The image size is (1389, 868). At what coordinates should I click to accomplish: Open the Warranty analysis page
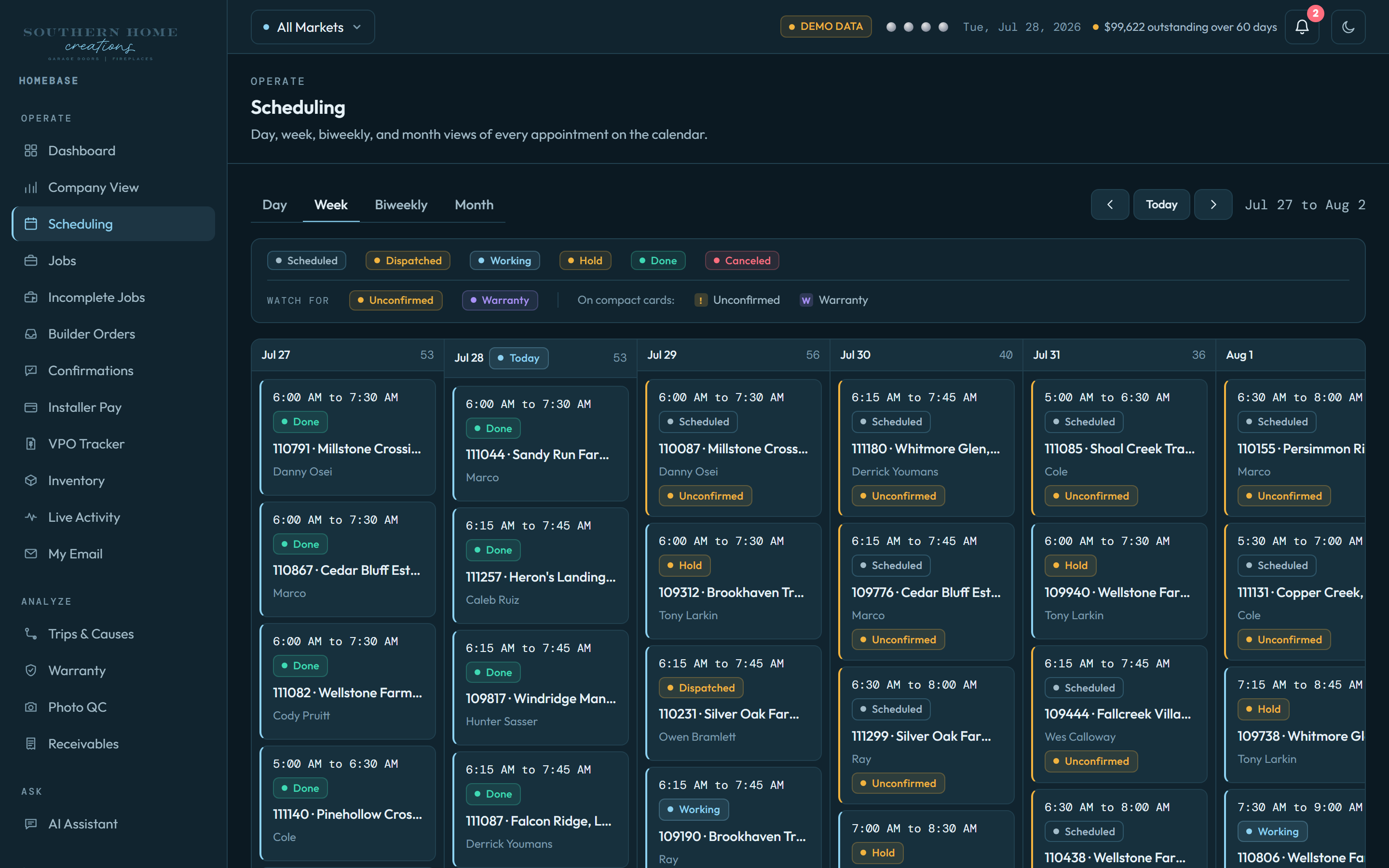click(114, 670)
